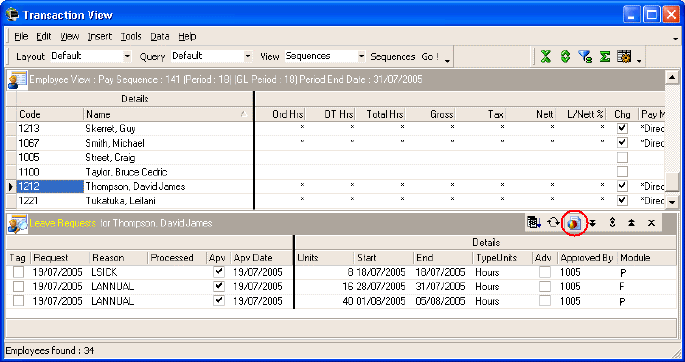Click the Go ! button

(430, 57)
